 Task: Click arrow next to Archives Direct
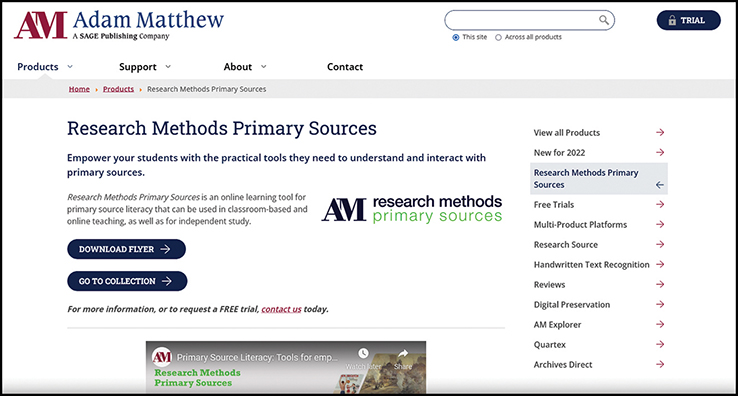pos(660,364)
